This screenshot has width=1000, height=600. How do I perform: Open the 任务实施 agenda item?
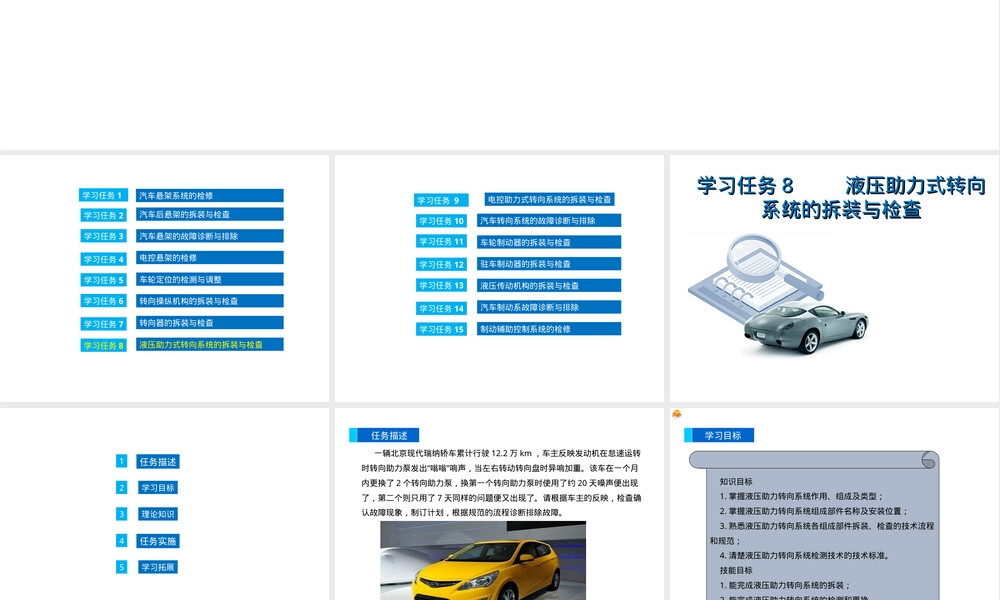[x=158, y=541]
